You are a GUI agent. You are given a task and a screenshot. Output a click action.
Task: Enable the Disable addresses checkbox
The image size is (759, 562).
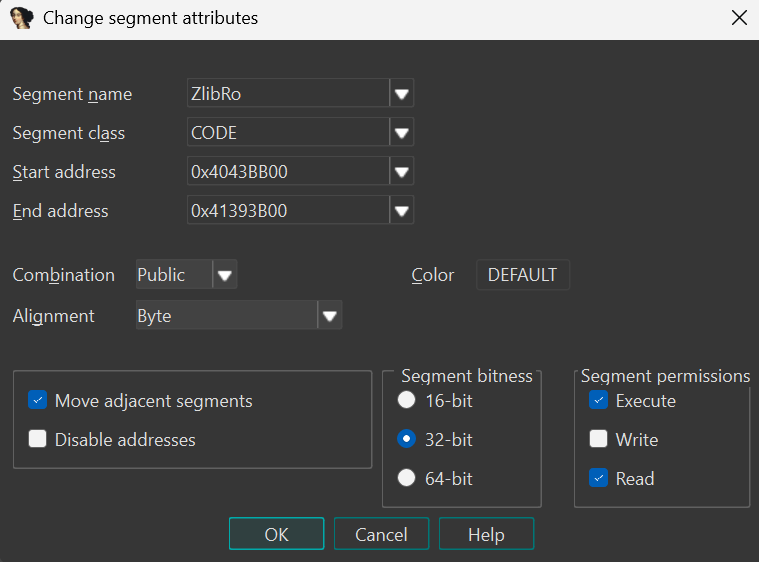37,439
